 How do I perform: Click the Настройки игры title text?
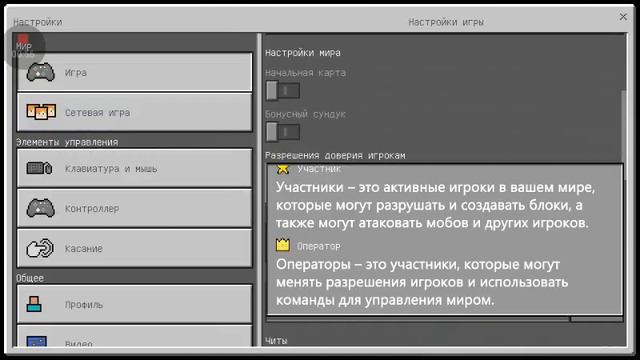[446, 22]
